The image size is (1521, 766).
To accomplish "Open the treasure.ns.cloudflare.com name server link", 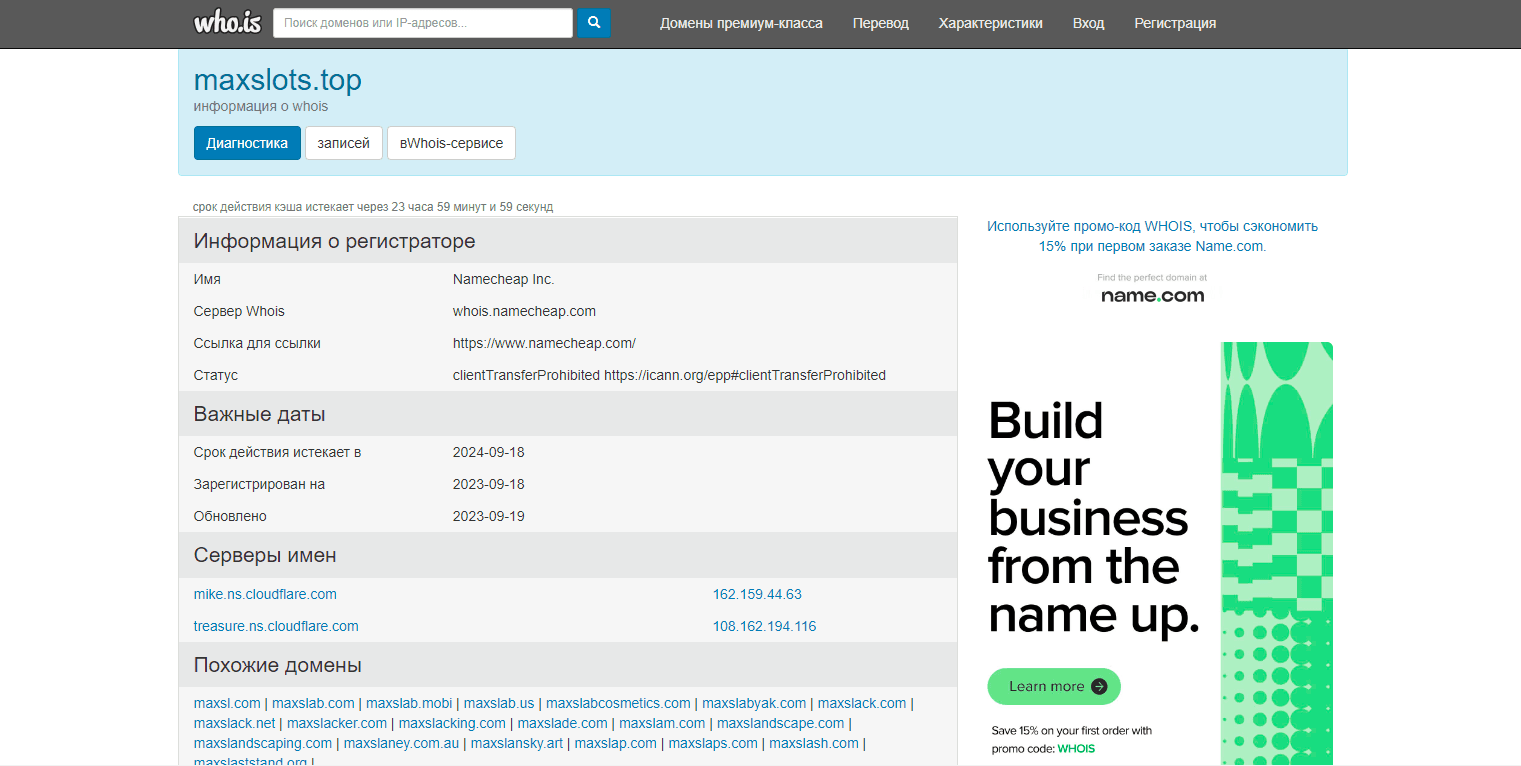I will [x=276, y=626].
